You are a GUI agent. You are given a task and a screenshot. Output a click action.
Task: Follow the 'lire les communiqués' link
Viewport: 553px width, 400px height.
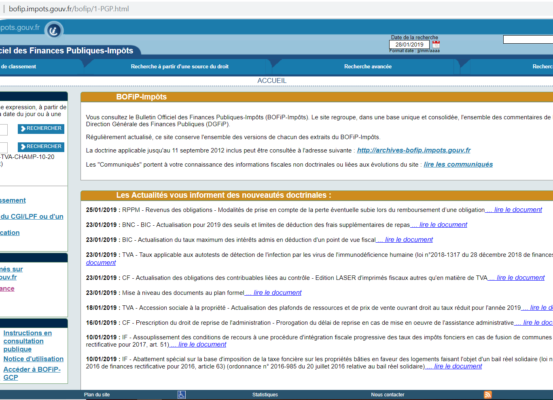[x=458, y=164]
